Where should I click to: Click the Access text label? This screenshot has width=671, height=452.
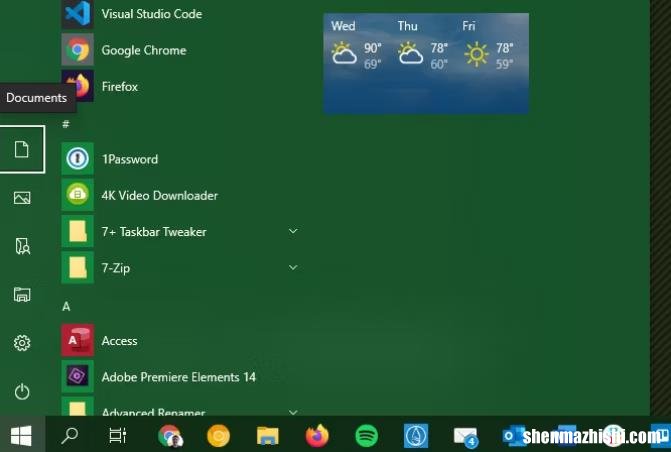click(x=119, y=341)
